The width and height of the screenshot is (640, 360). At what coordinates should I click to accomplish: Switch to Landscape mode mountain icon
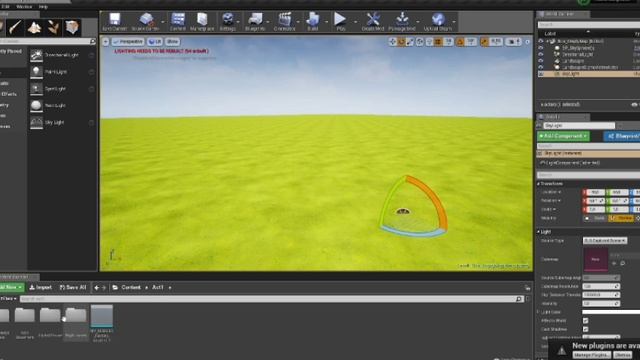point(34,27)
